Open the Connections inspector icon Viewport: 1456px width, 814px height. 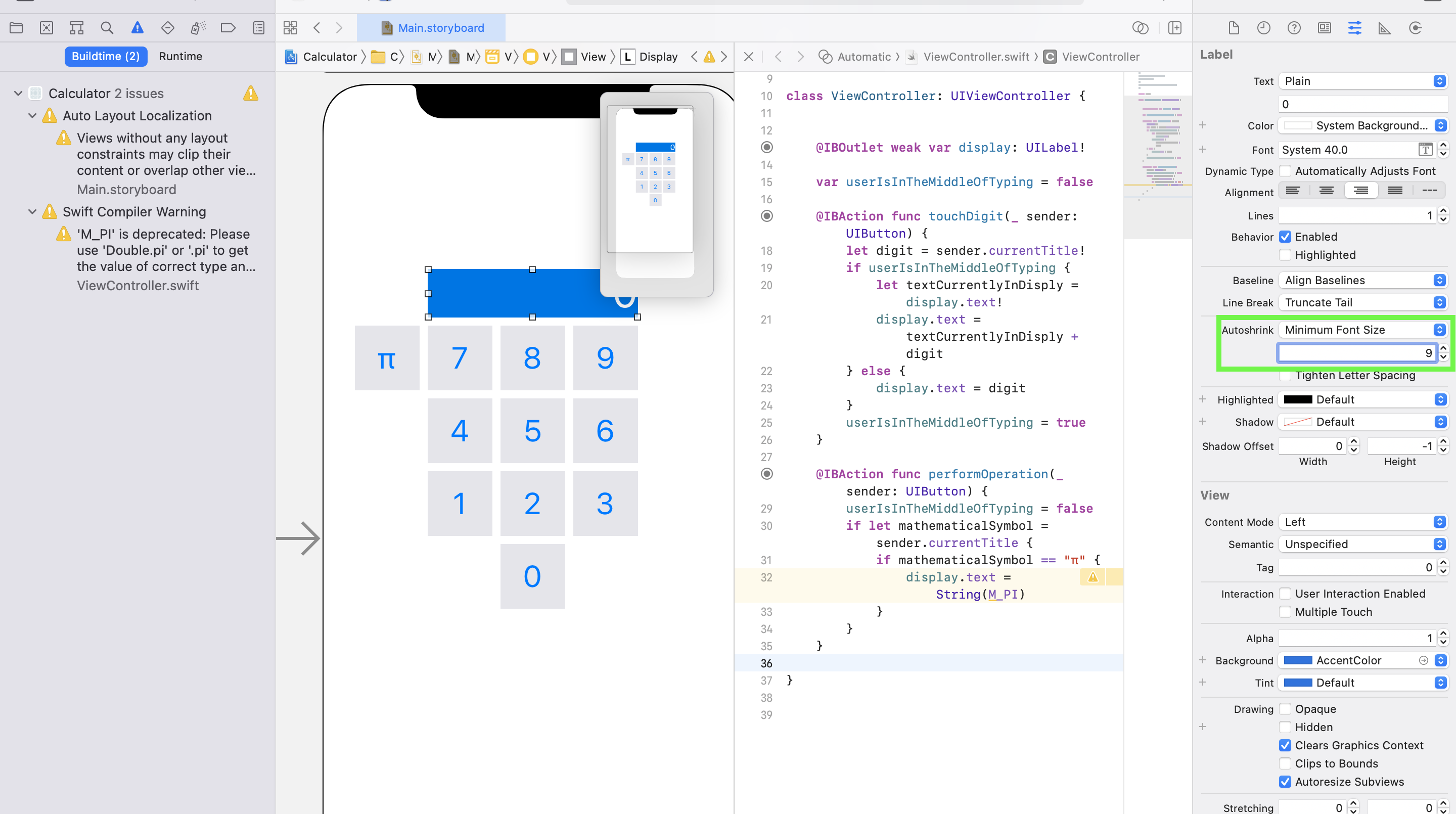click(x=1416, y=28)
